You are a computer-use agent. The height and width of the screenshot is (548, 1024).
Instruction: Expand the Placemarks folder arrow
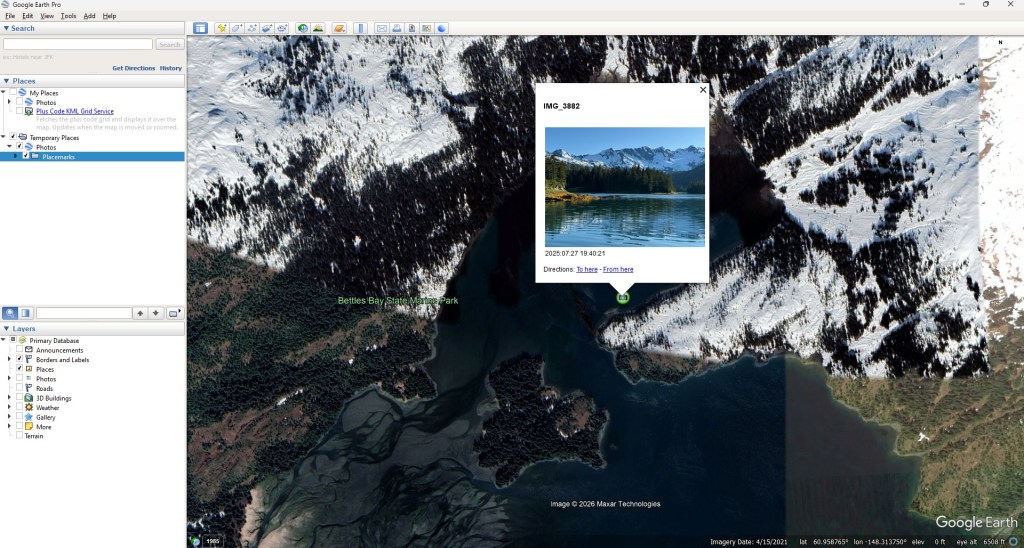pos(15,156)
